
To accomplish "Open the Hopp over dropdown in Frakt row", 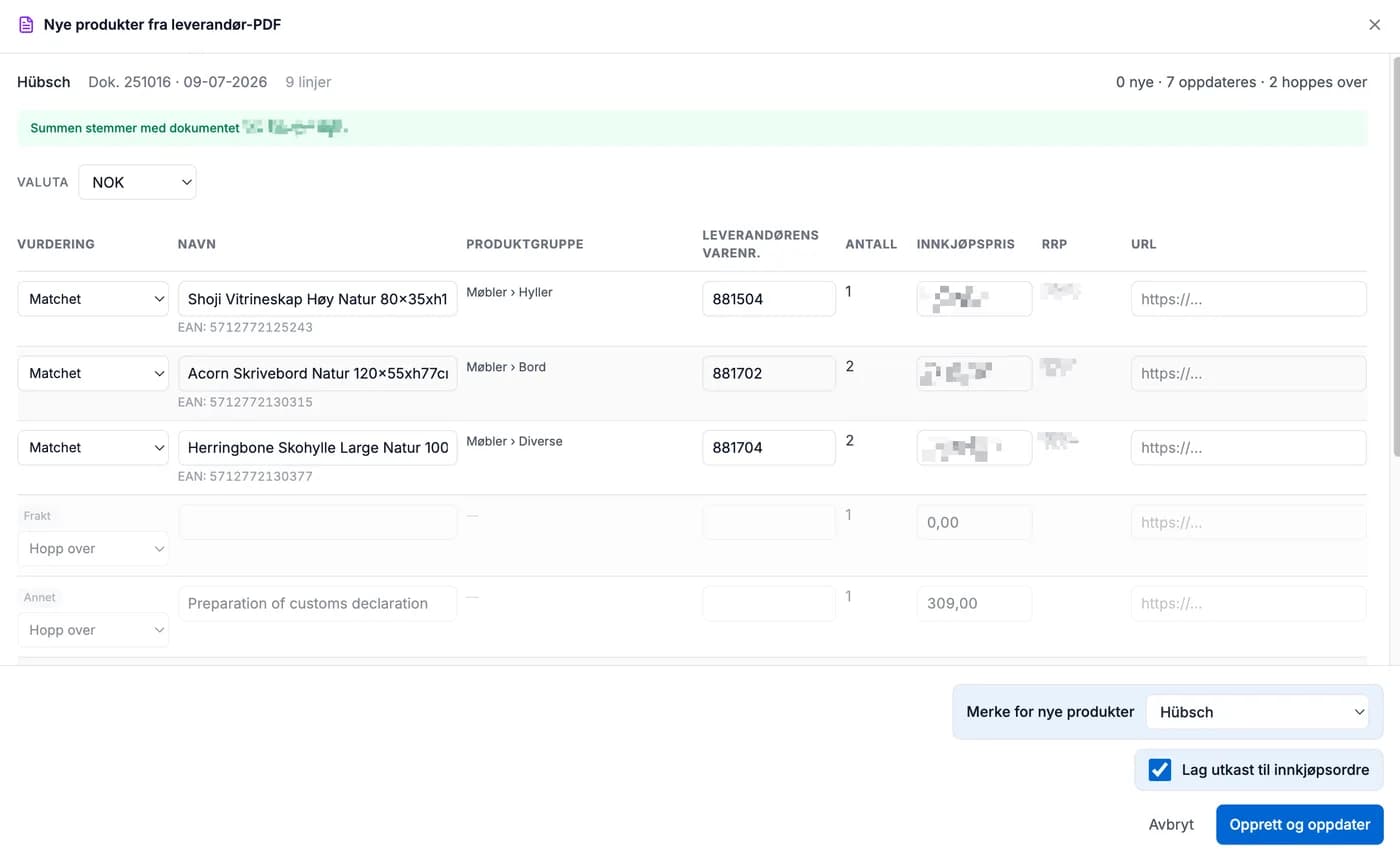I will pyautogui.click(x=93, y=548).
